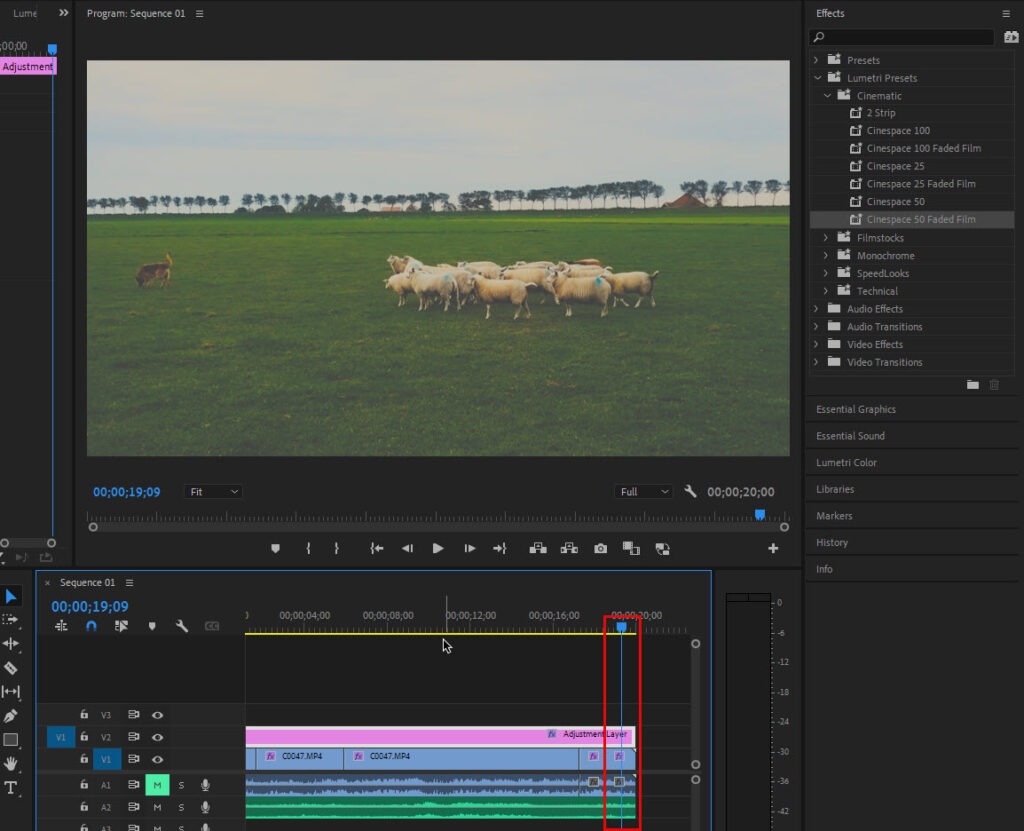Screen dimensions: 1024x831
Task: Open the Program monitor settings wrench
Action: tap(690, 492)
